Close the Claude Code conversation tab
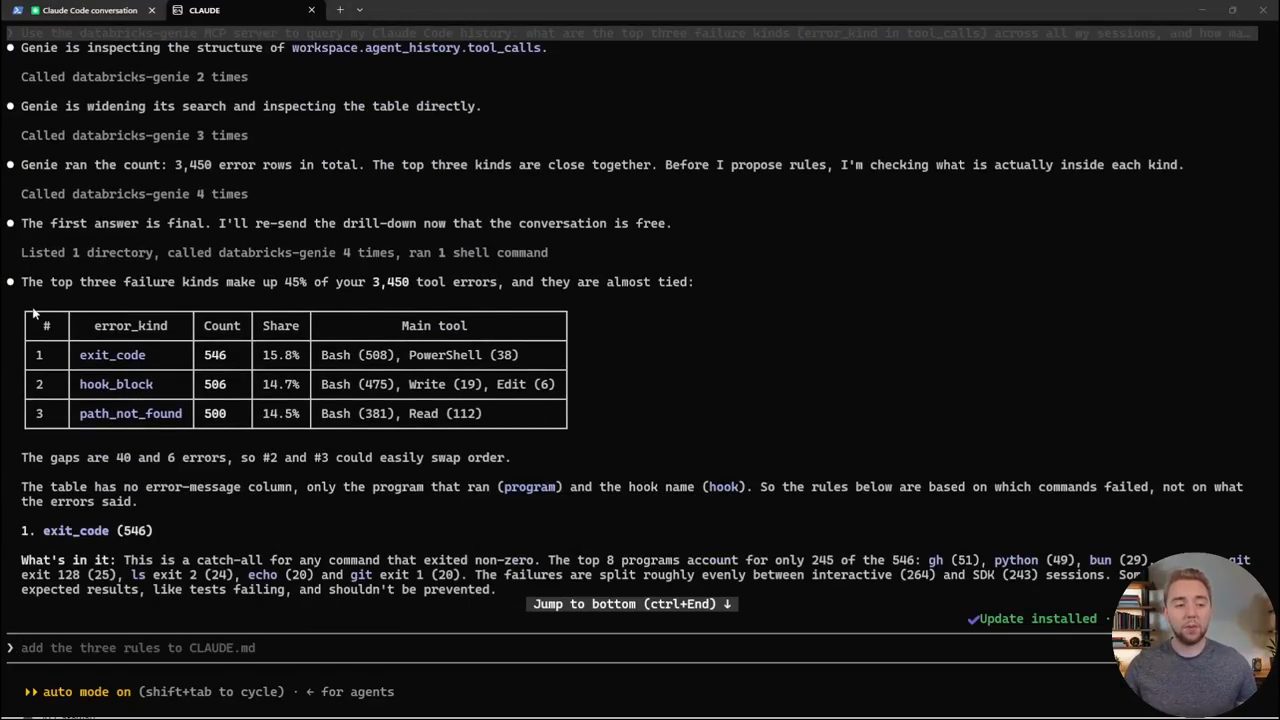 tap(152, 10)
